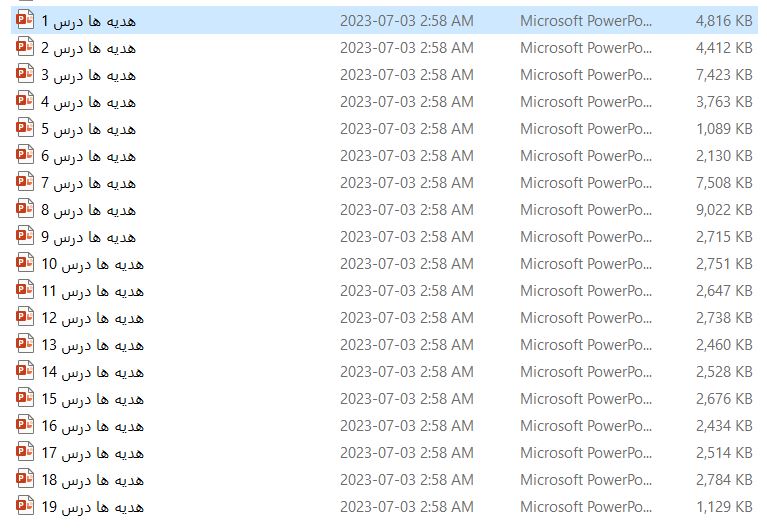Image resolution: width=767 pixels, height=532 pixels.
Task: Select file name هدیه ها درس 2
Action: [x=89, y=48]
